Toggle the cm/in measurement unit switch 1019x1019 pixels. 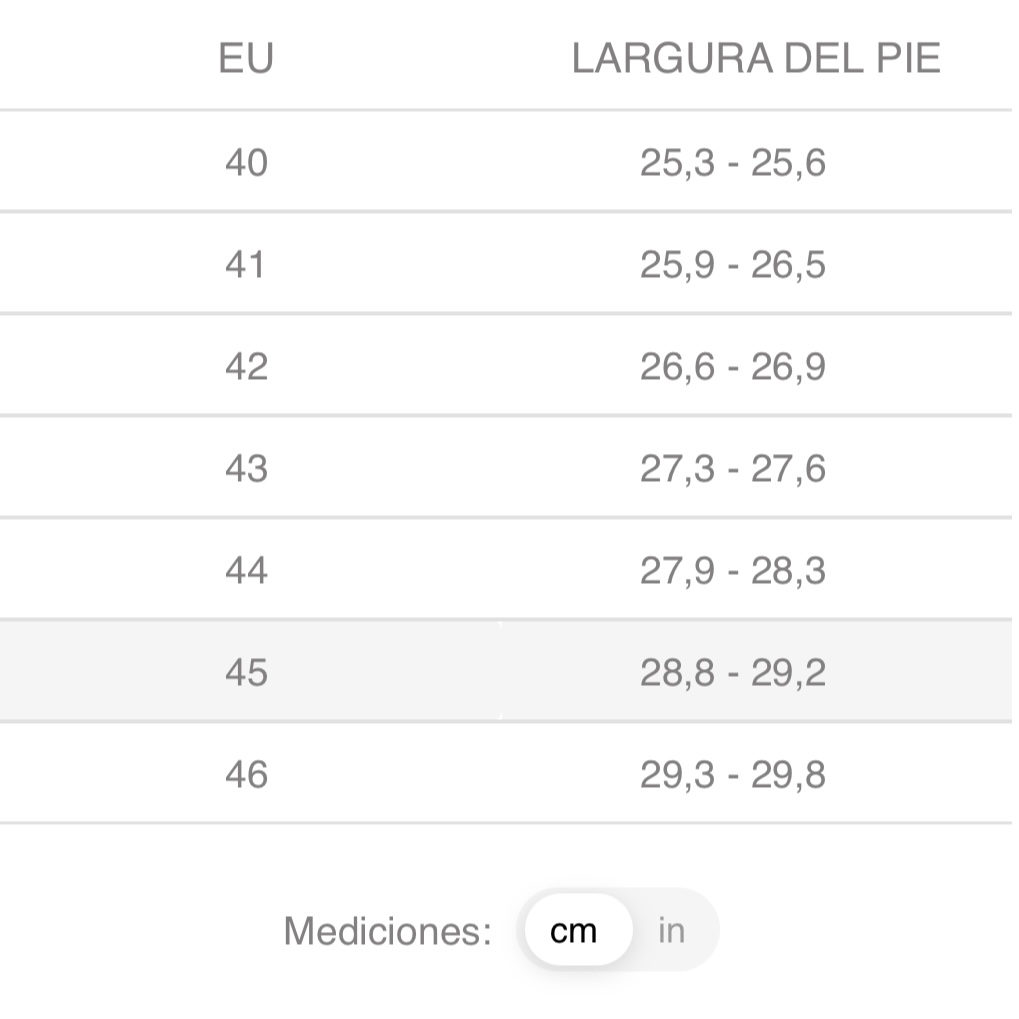pyautogui.click(x=619, y=930)
